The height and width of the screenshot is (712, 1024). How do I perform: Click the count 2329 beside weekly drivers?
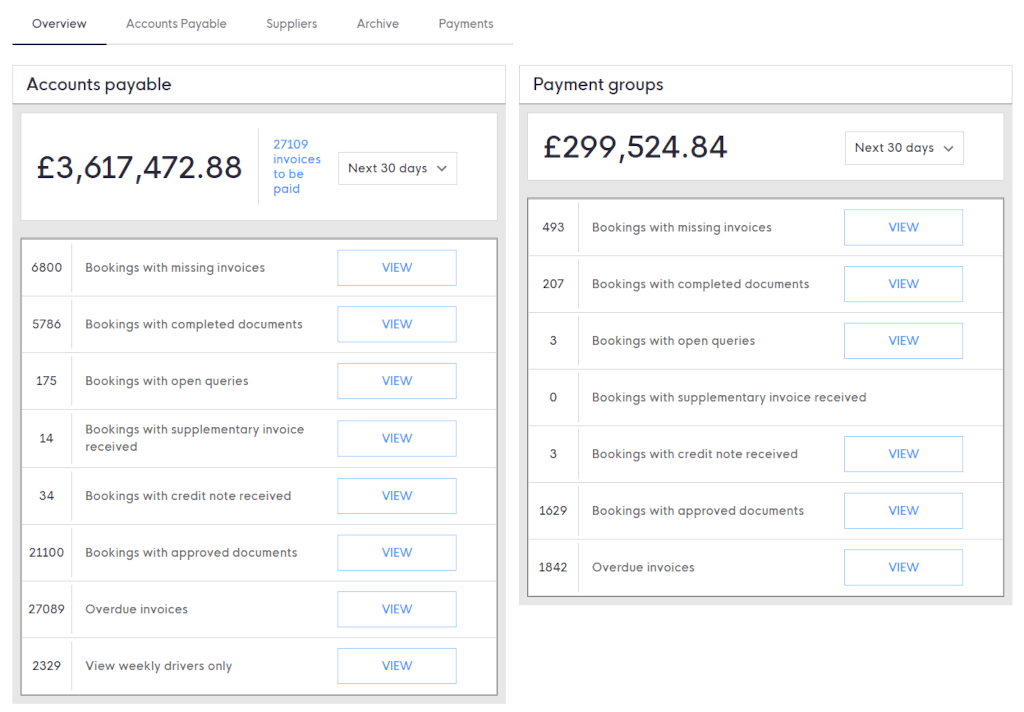[x=46, y=666]
